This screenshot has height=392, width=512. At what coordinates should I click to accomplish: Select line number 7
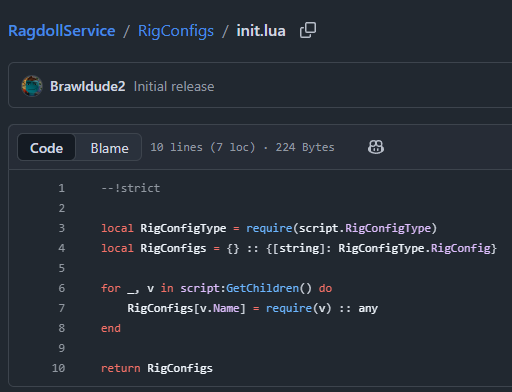pyautogui.click(x=62, y=308)
